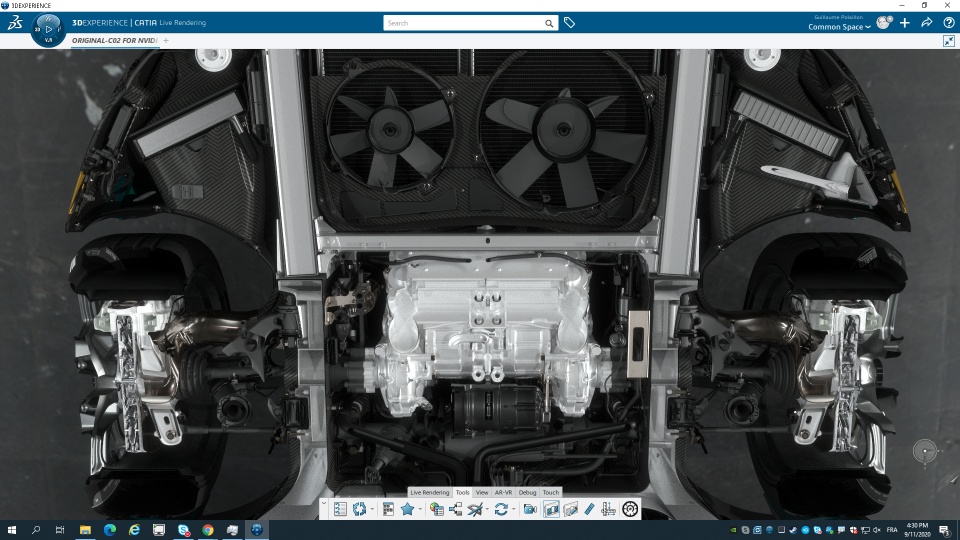Click the dimension measurement icon

tap(608, 509)
